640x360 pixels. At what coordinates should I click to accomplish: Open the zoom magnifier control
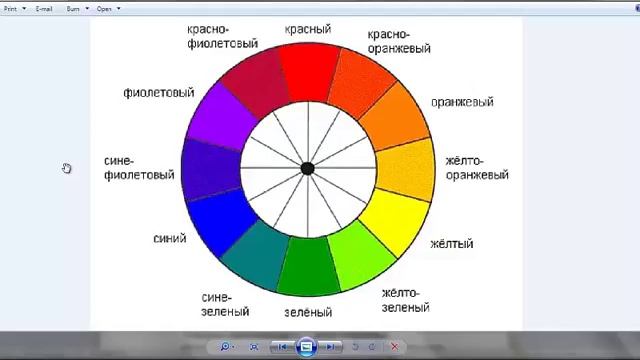(x=224, y=347)
